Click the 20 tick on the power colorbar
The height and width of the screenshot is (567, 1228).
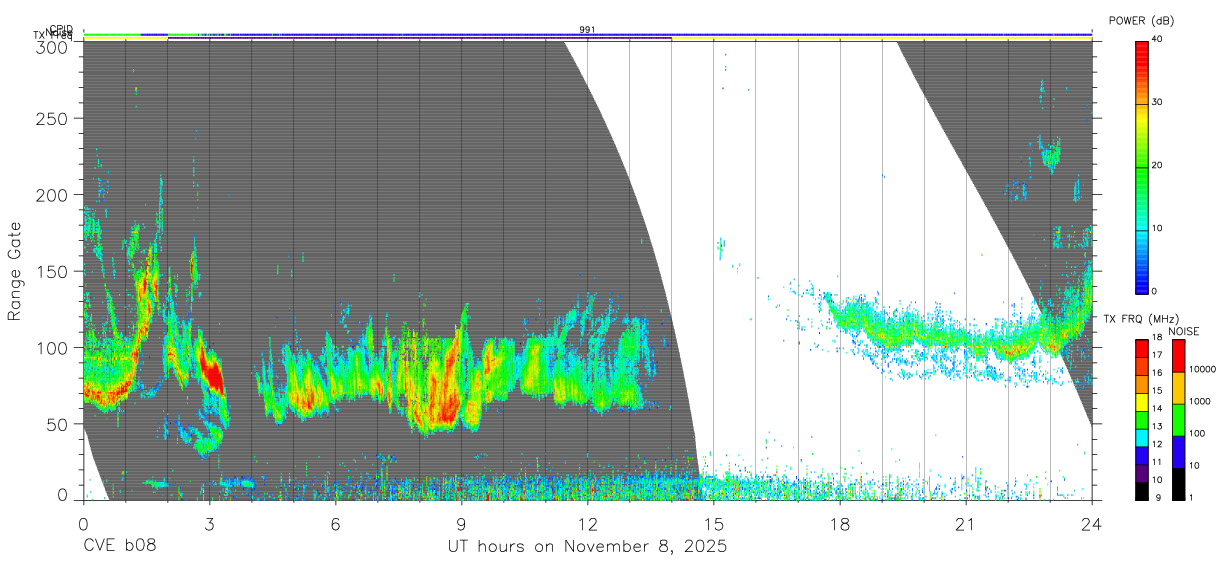(x=1157, y=165)
